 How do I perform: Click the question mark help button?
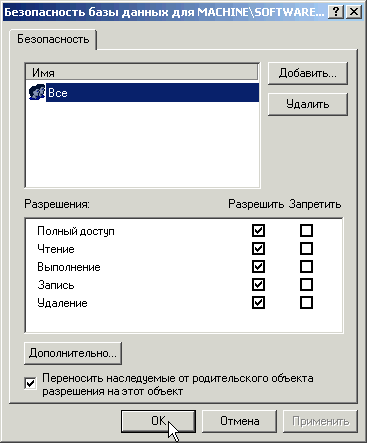pos(336,12)
